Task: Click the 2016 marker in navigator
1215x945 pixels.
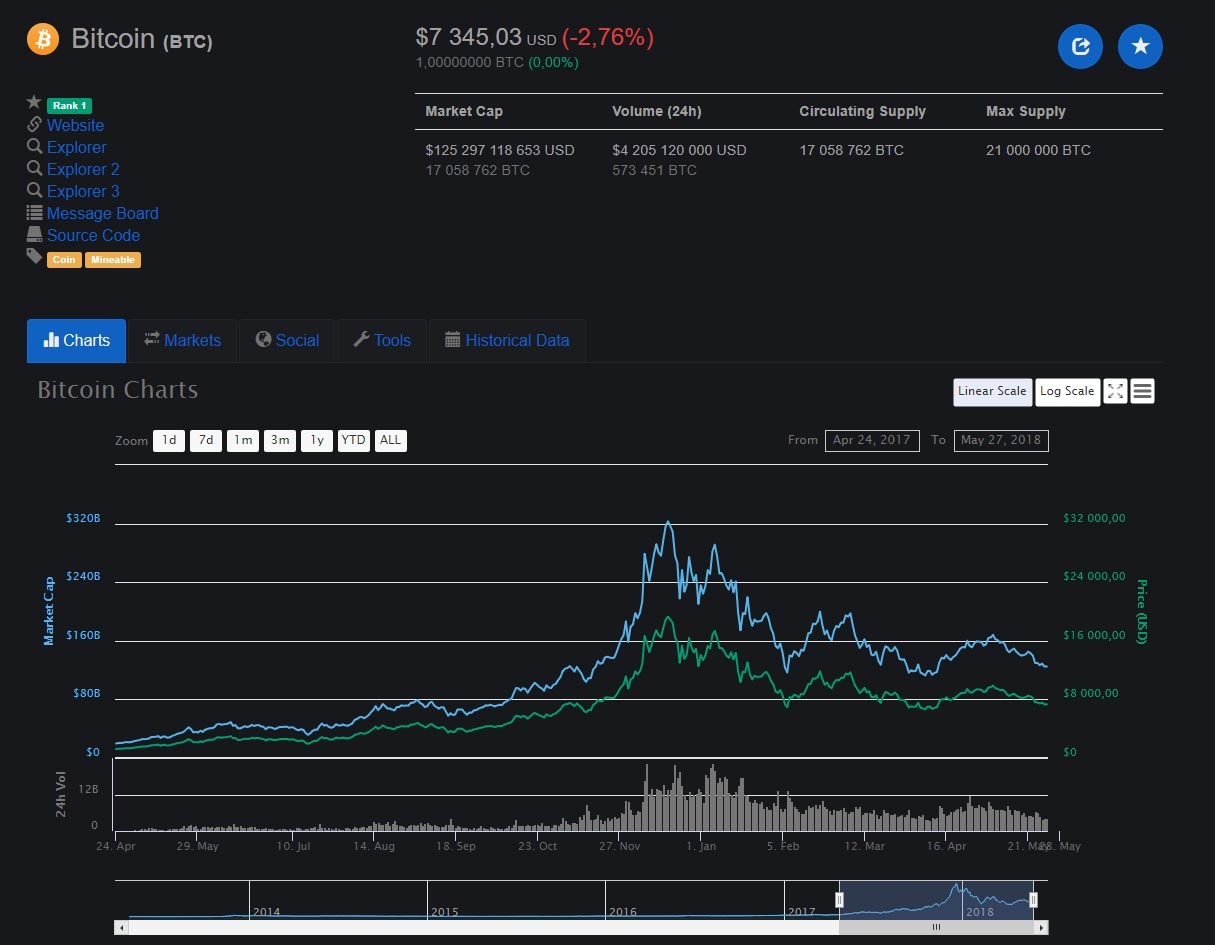Action: (x=623, y=912)
